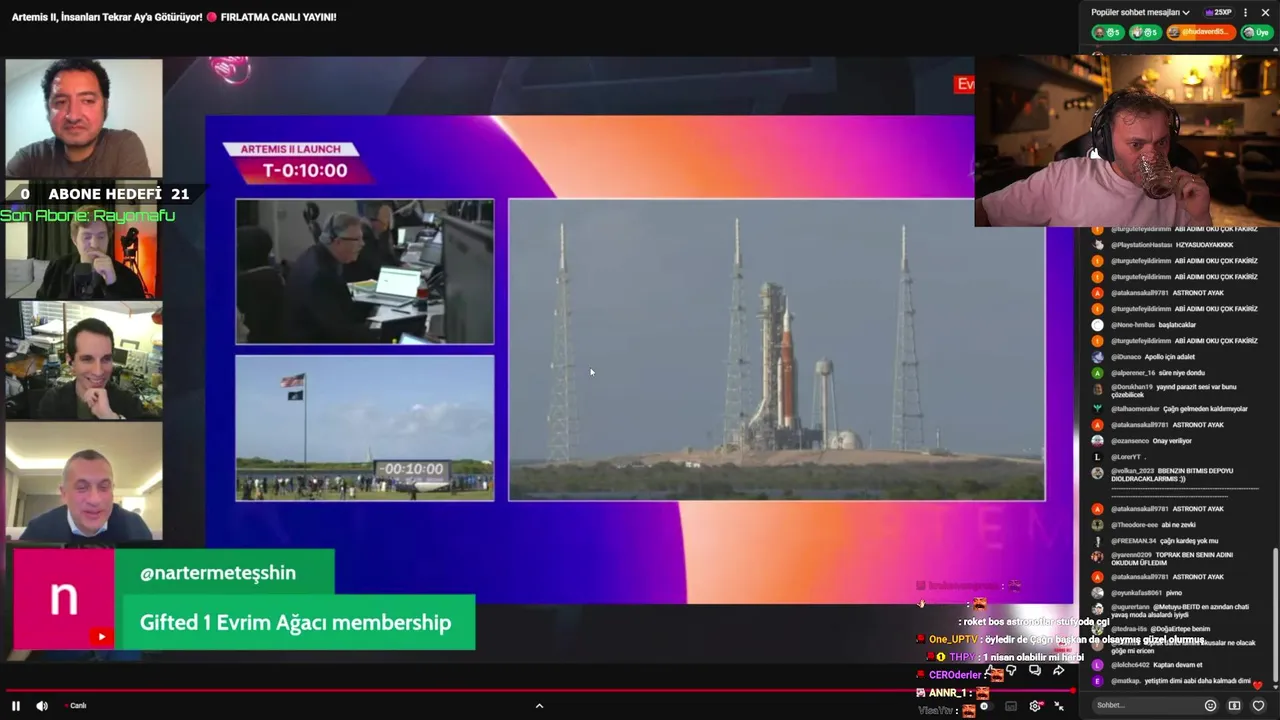Click @oyunkafas8061 message 'pivno'
Image resolution: width=1280 pixels, height=720 pixels.
point(1173,593)
